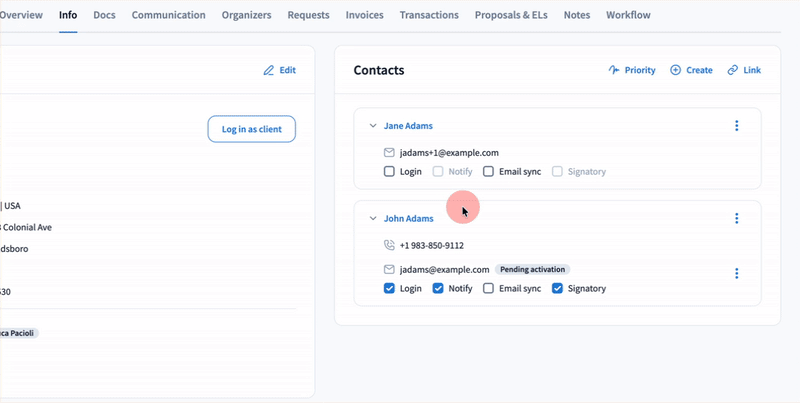
Task: Click envelope icon beside jadams+1@example.com
Action: click(x=389, y=153)
